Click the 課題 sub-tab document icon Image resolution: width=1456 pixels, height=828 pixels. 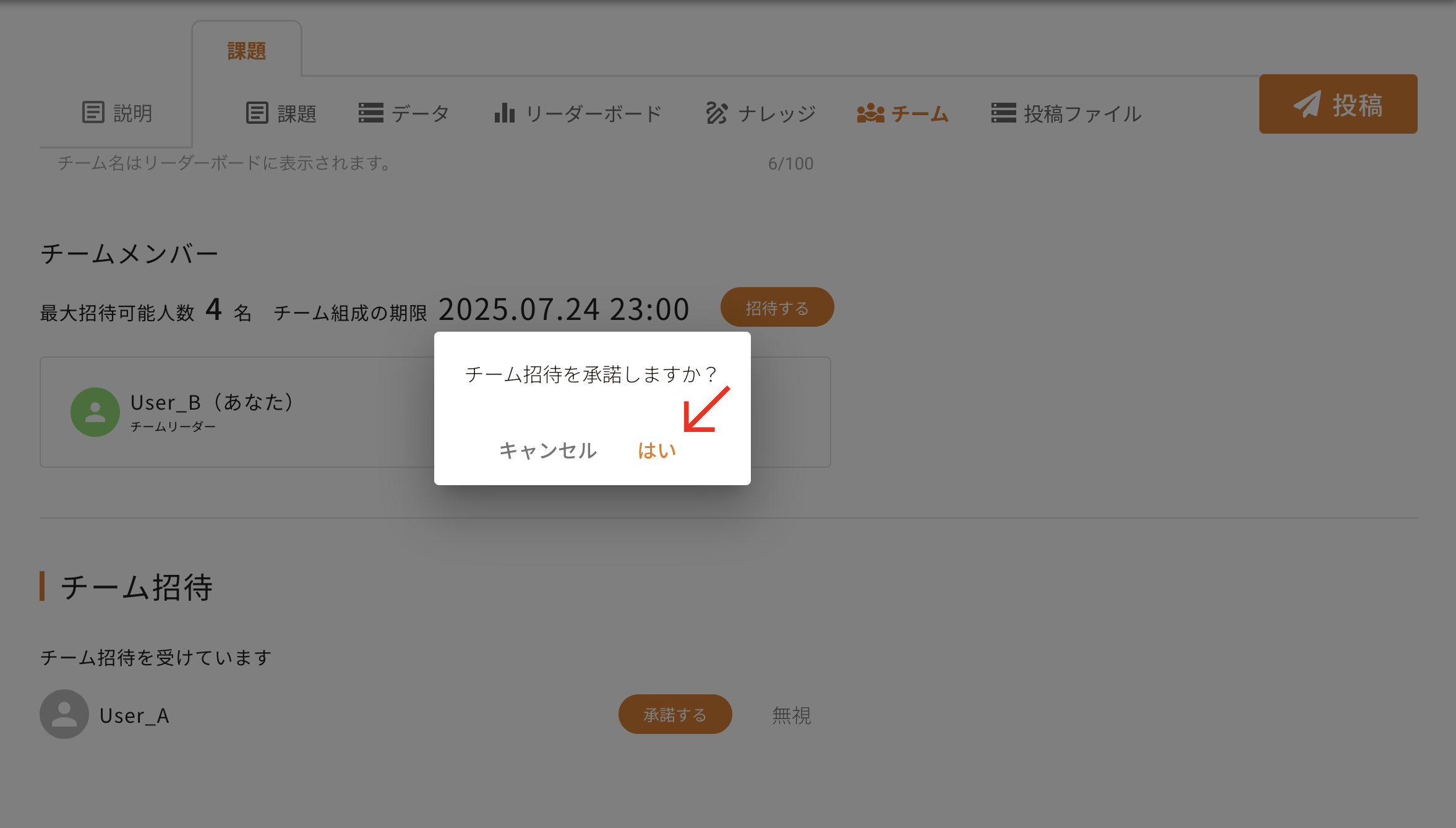pyautogui.click(x=257, y=113)
